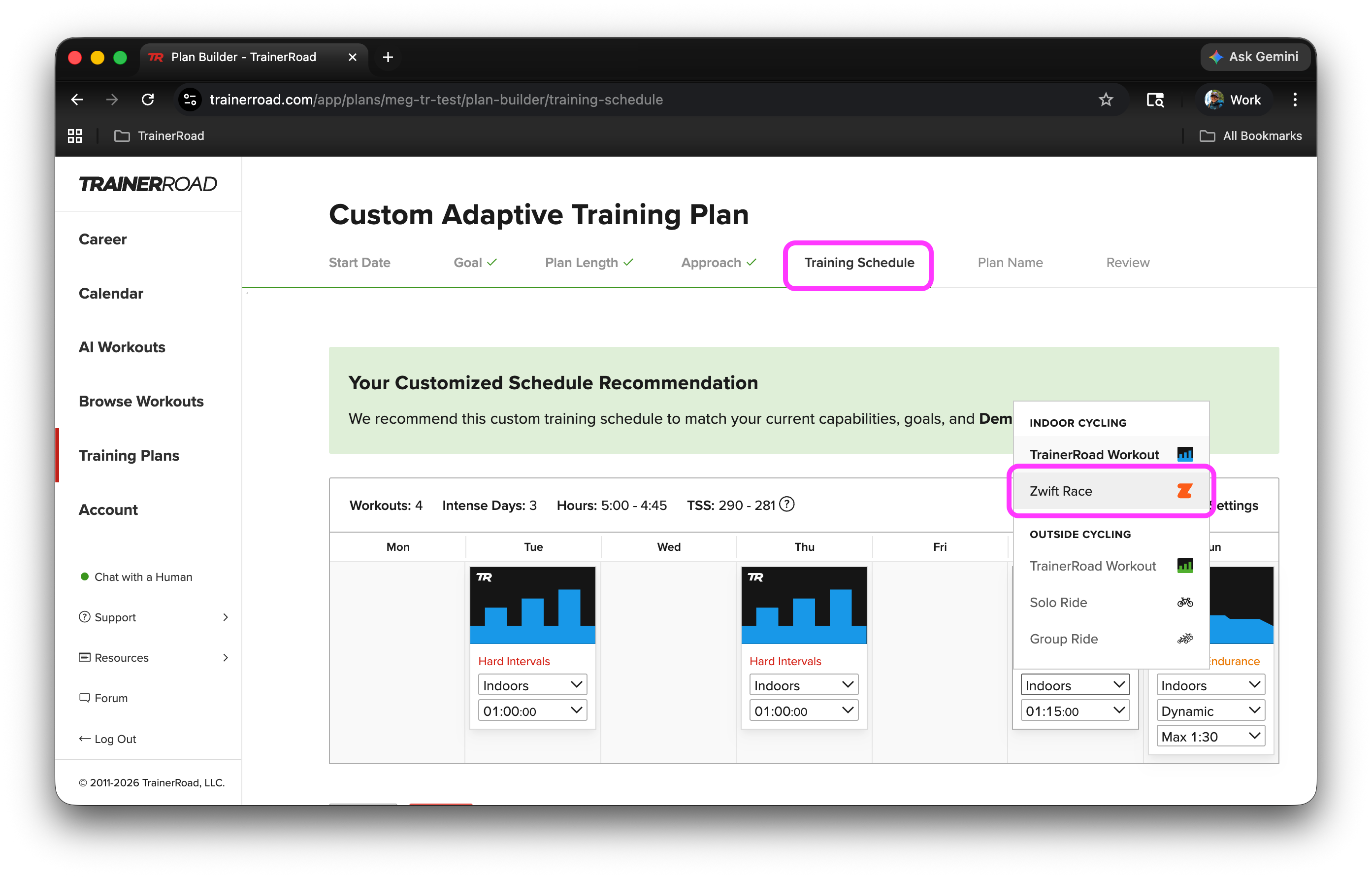1372x878 pixels.
Task: Open the All Bookmarks folder
Action: point(1251,135)
